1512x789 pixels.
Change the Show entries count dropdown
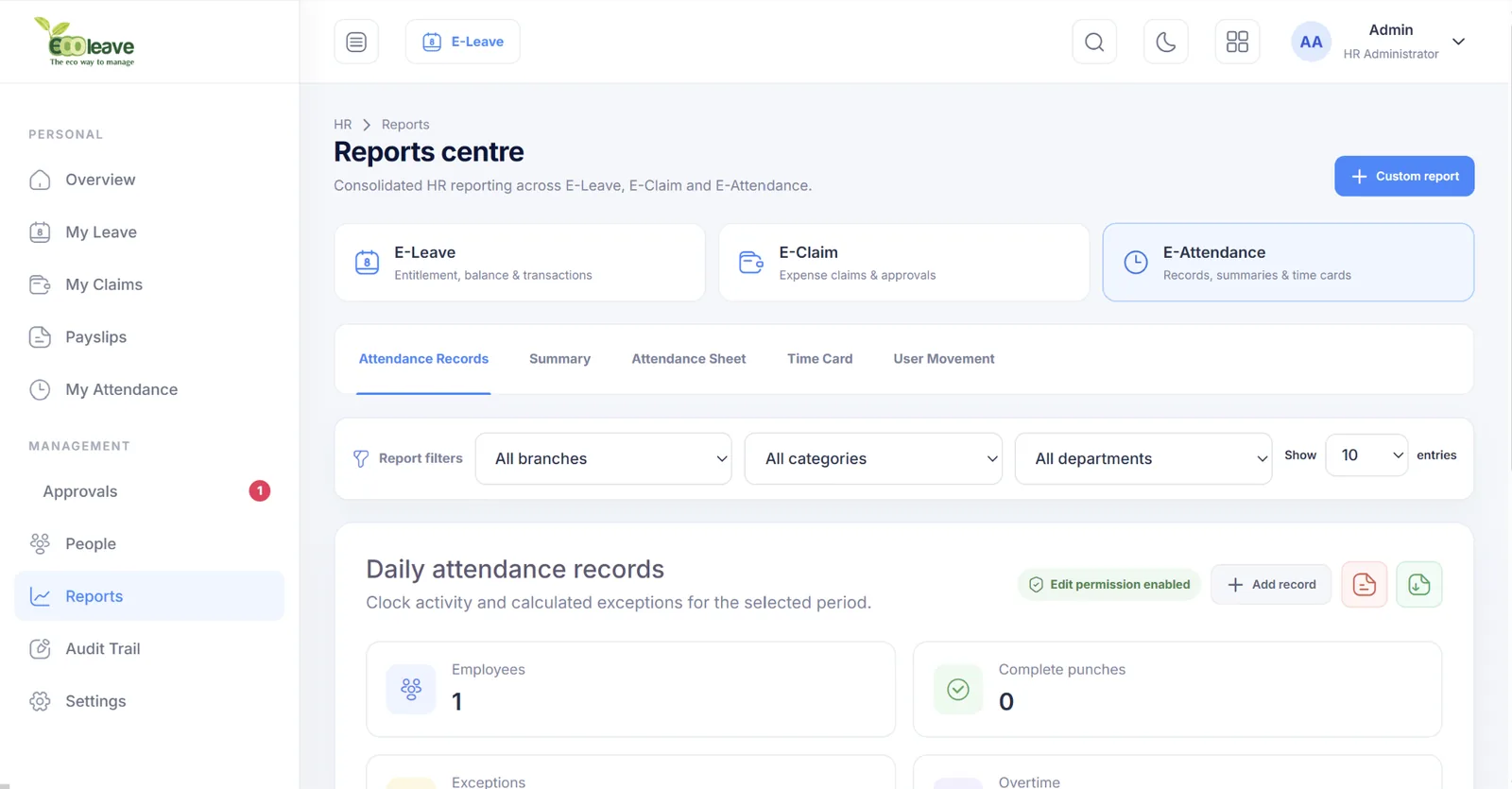(x=1366, y=455)
